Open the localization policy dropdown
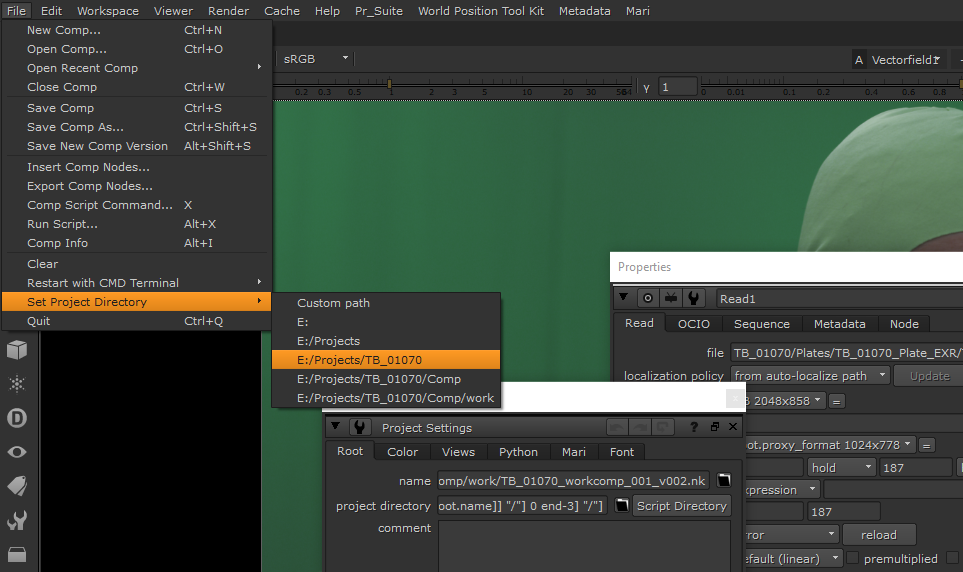Image resolution: width=963 pixels, height=572 pixels. [x=809, y=376]
